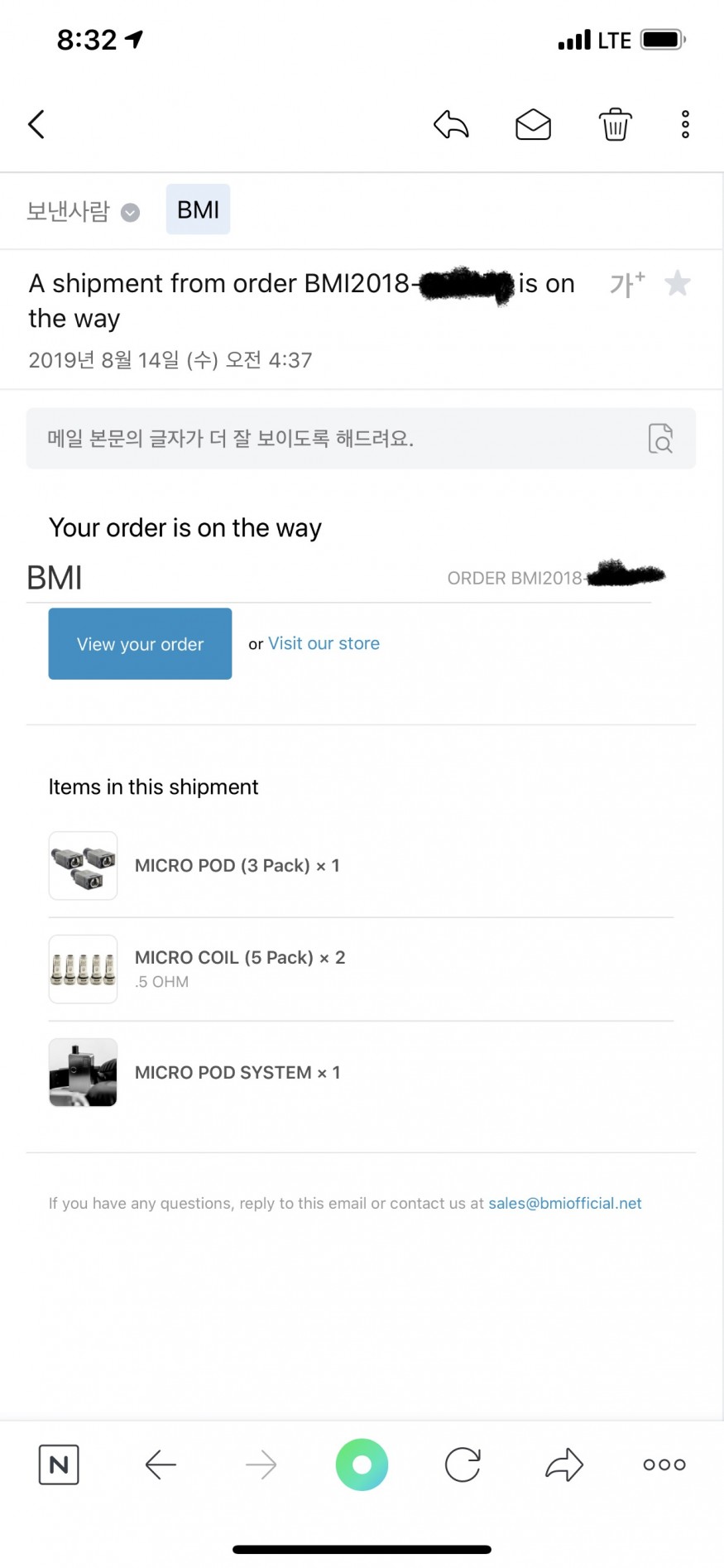
Task: Reply to this email
Action: click(x=451, y=125)
